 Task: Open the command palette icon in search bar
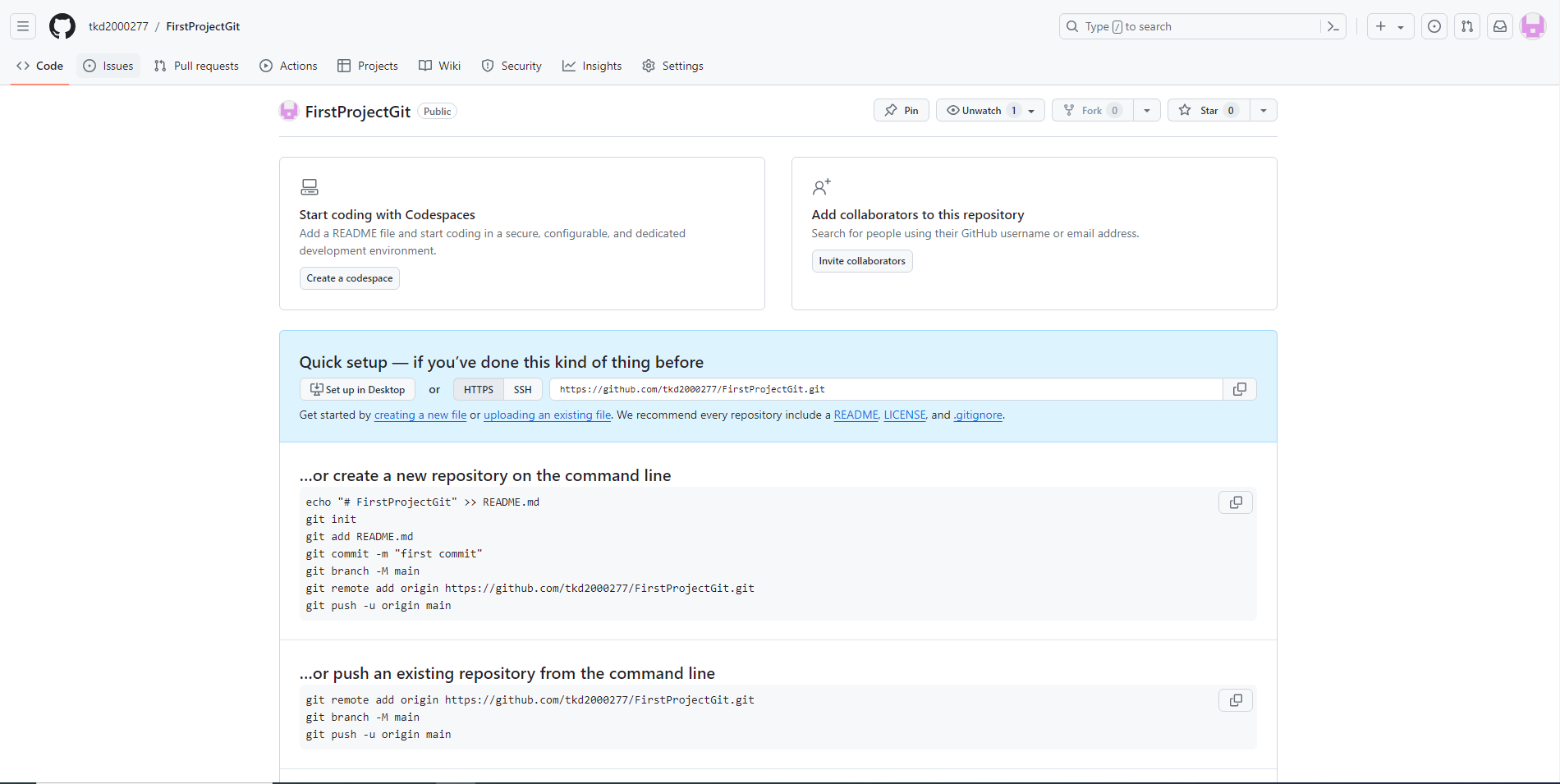click(1333, 26)
